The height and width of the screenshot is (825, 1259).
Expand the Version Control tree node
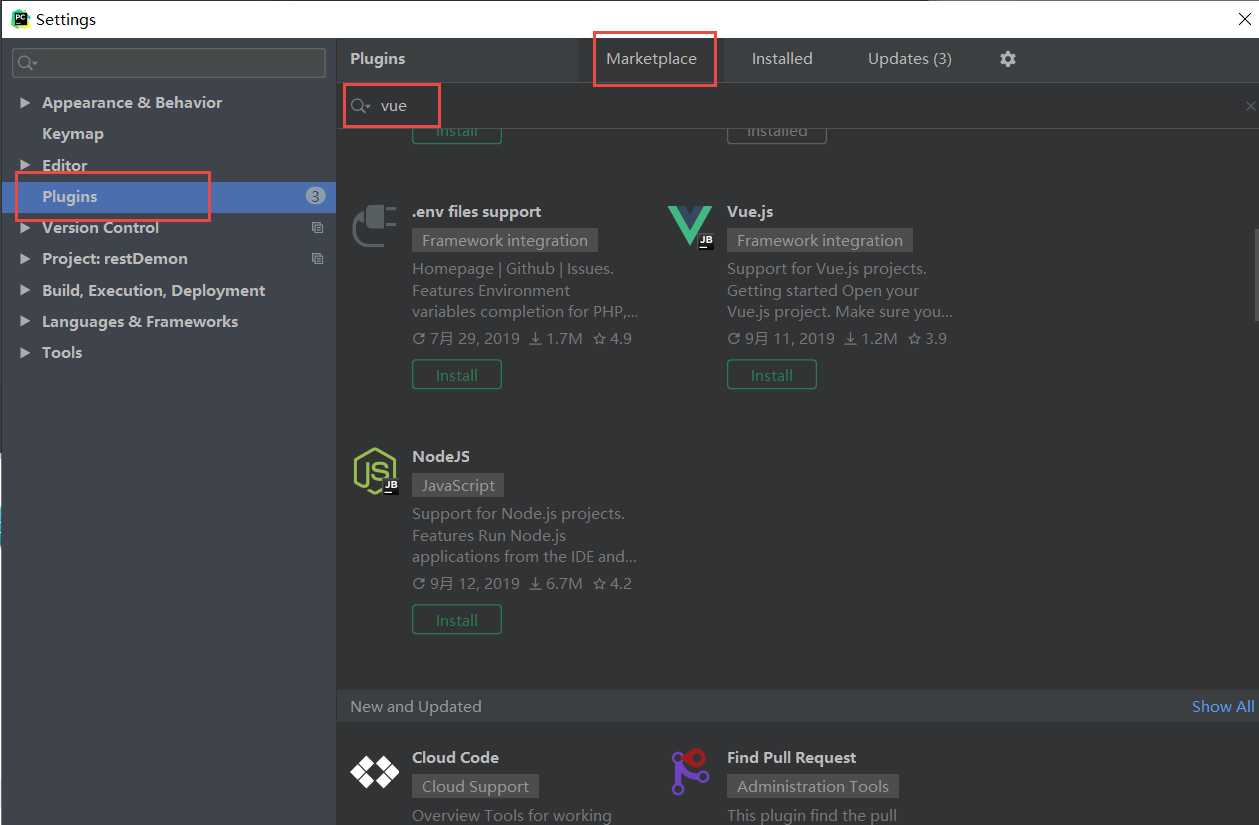24,228
